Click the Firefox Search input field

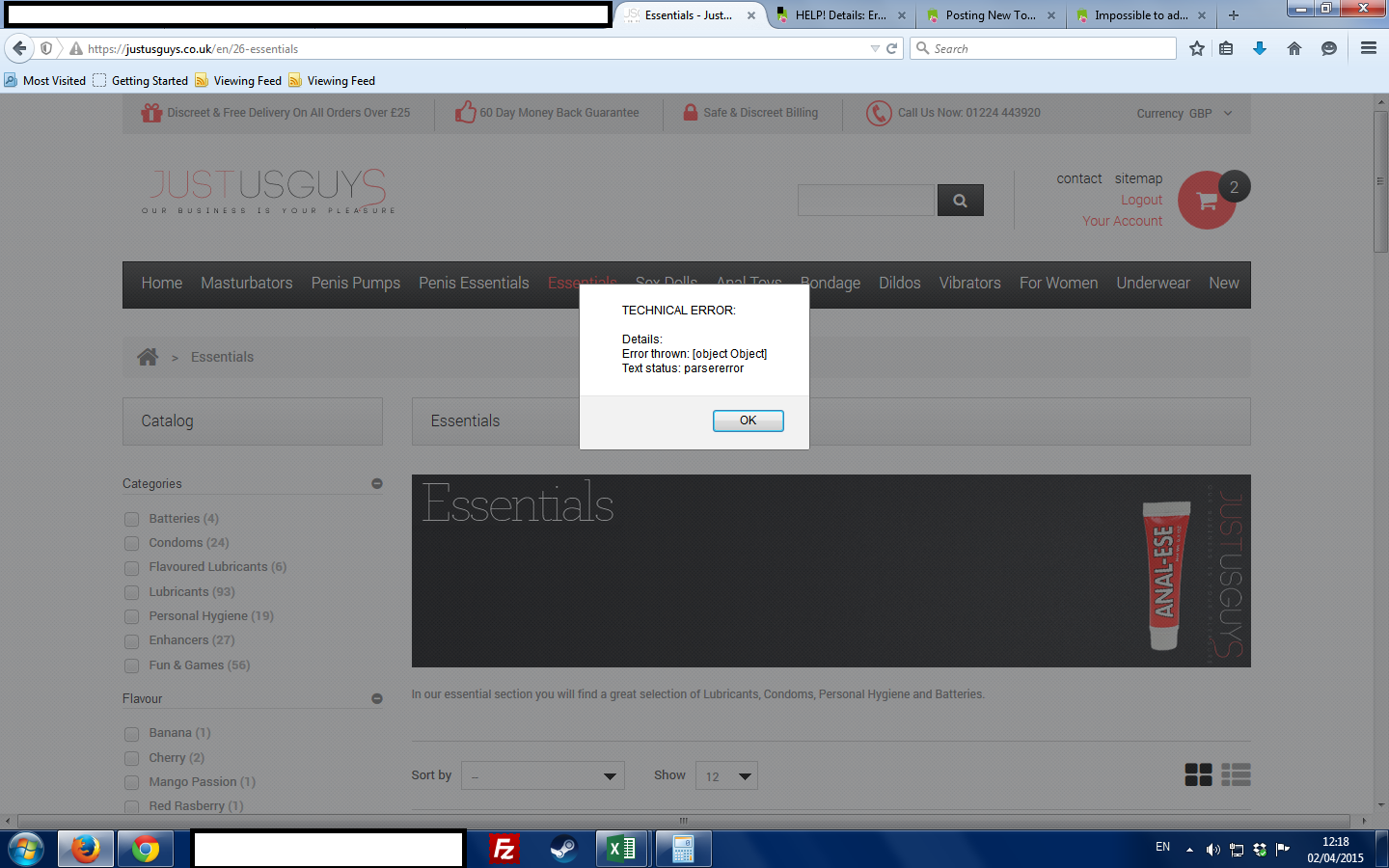pyautogui.click(x=1044, y=48)
